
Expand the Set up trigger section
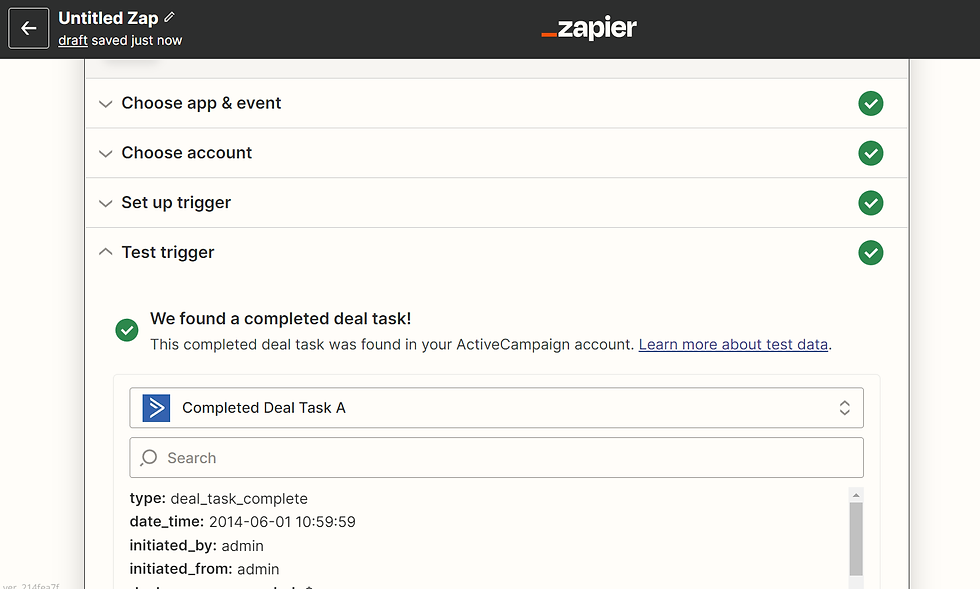[496, 203]
